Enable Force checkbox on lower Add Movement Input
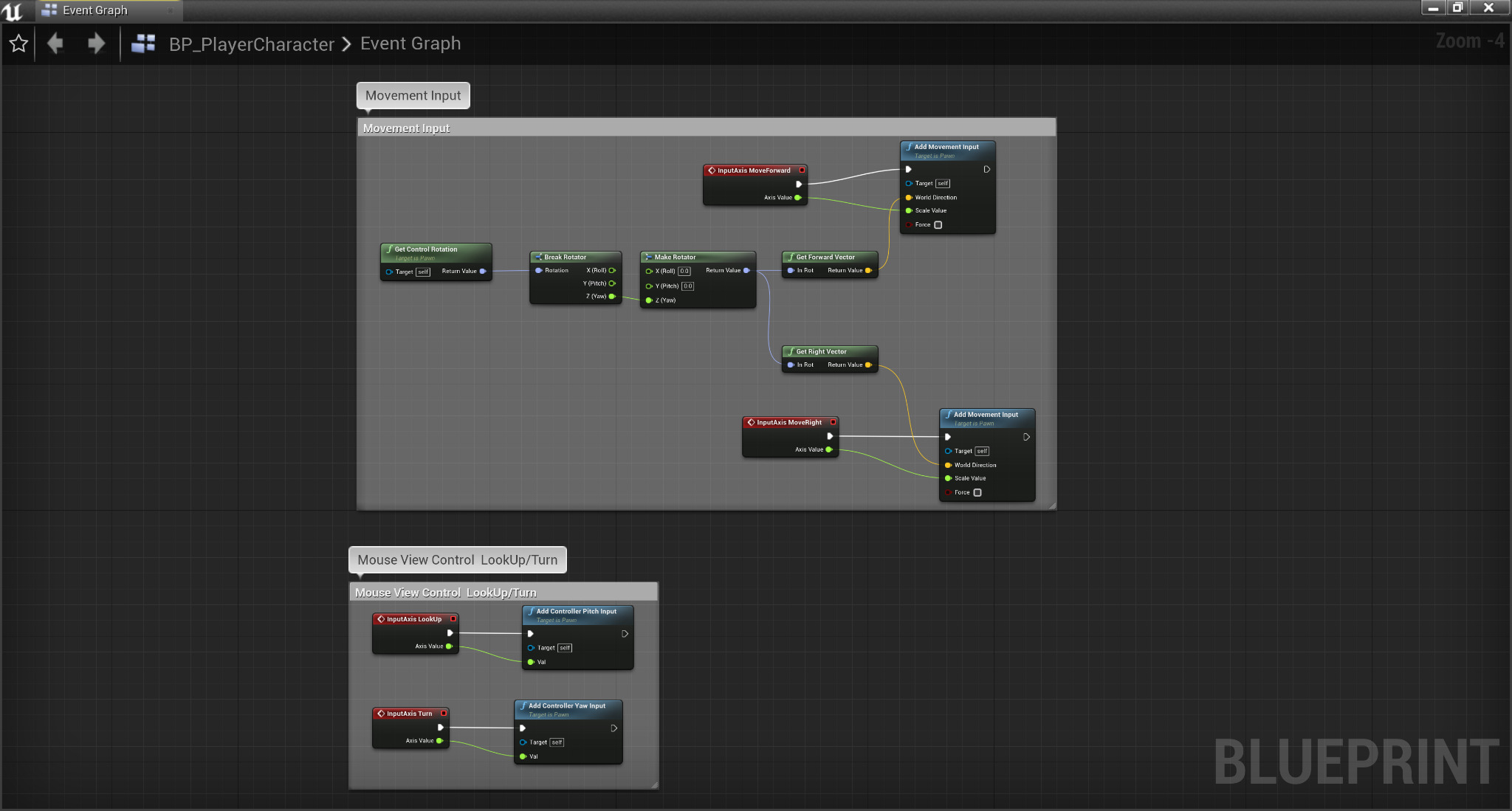The image size is (1512, 811). 977,493
